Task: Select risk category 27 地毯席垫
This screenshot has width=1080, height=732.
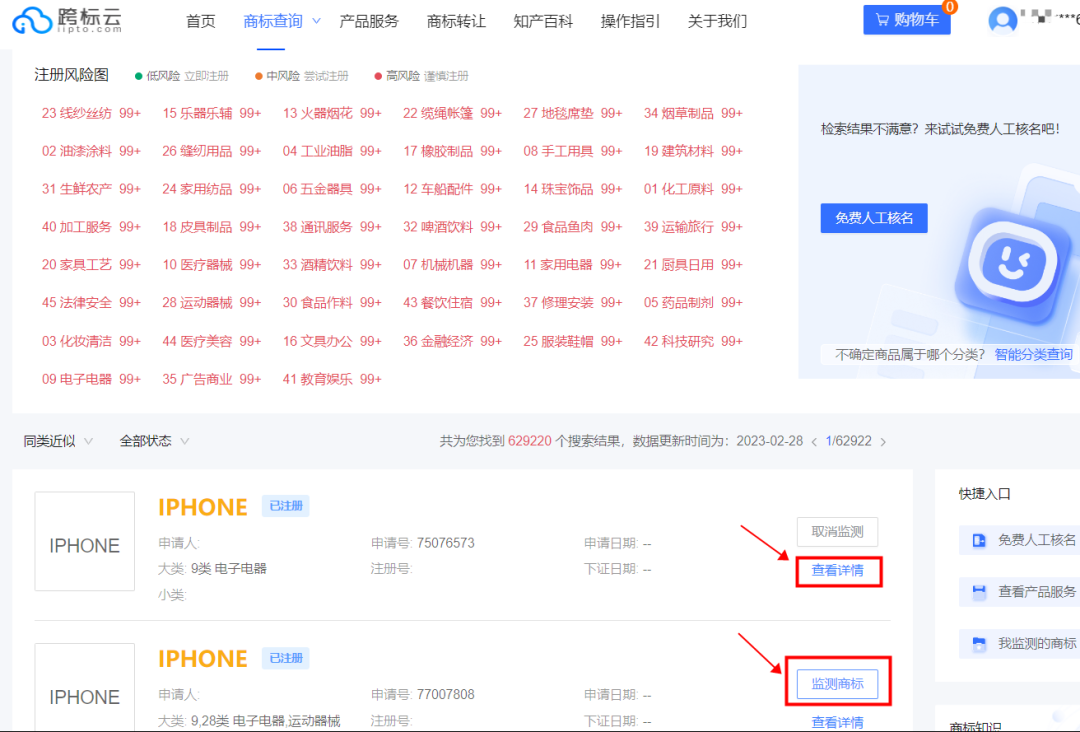Action: (x=572, y=113)
